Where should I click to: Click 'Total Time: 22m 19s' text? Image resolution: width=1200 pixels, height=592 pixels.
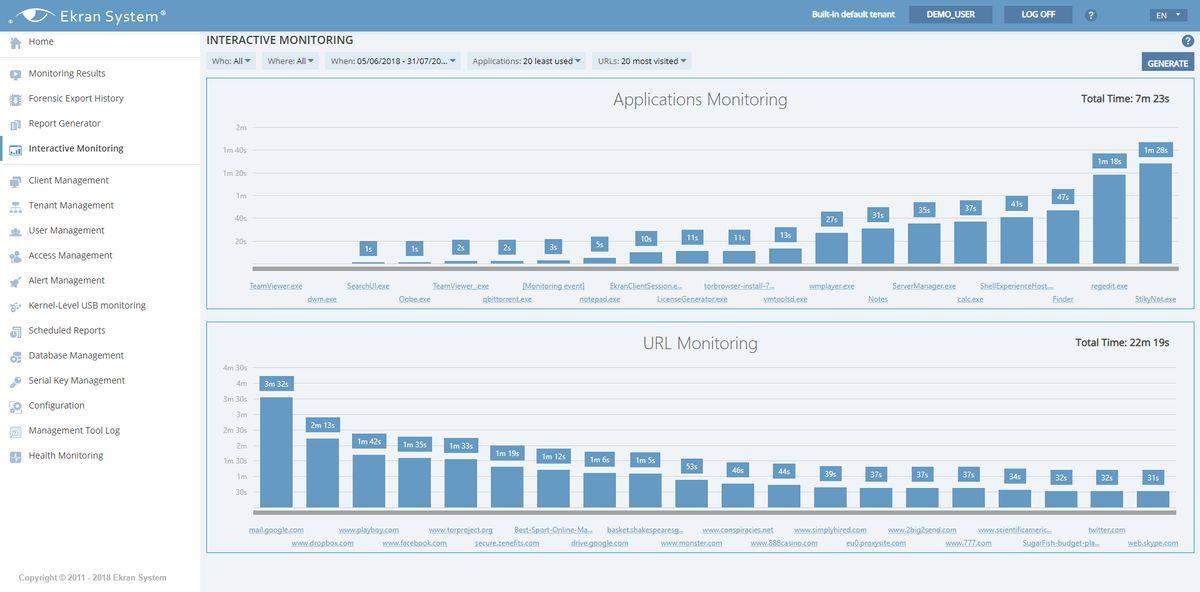(1122, 343)
